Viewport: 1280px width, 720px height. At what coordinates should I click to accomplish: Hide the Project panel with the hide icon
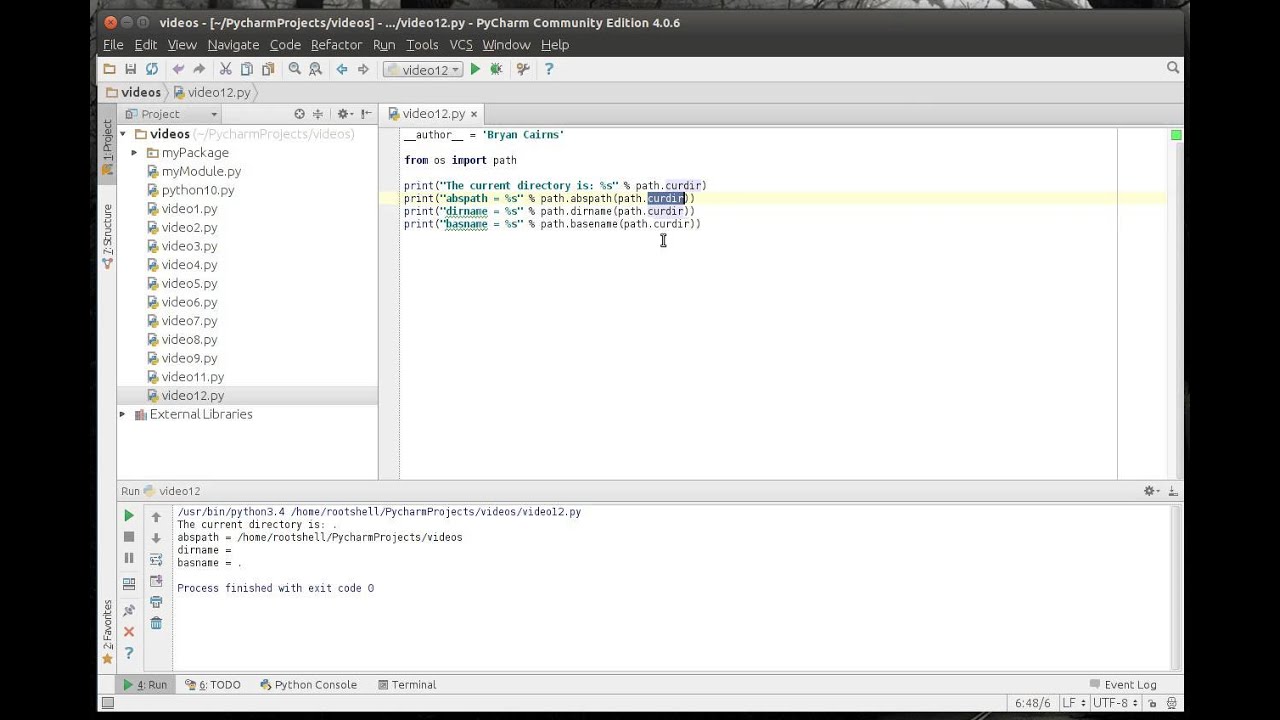[366, 114]
